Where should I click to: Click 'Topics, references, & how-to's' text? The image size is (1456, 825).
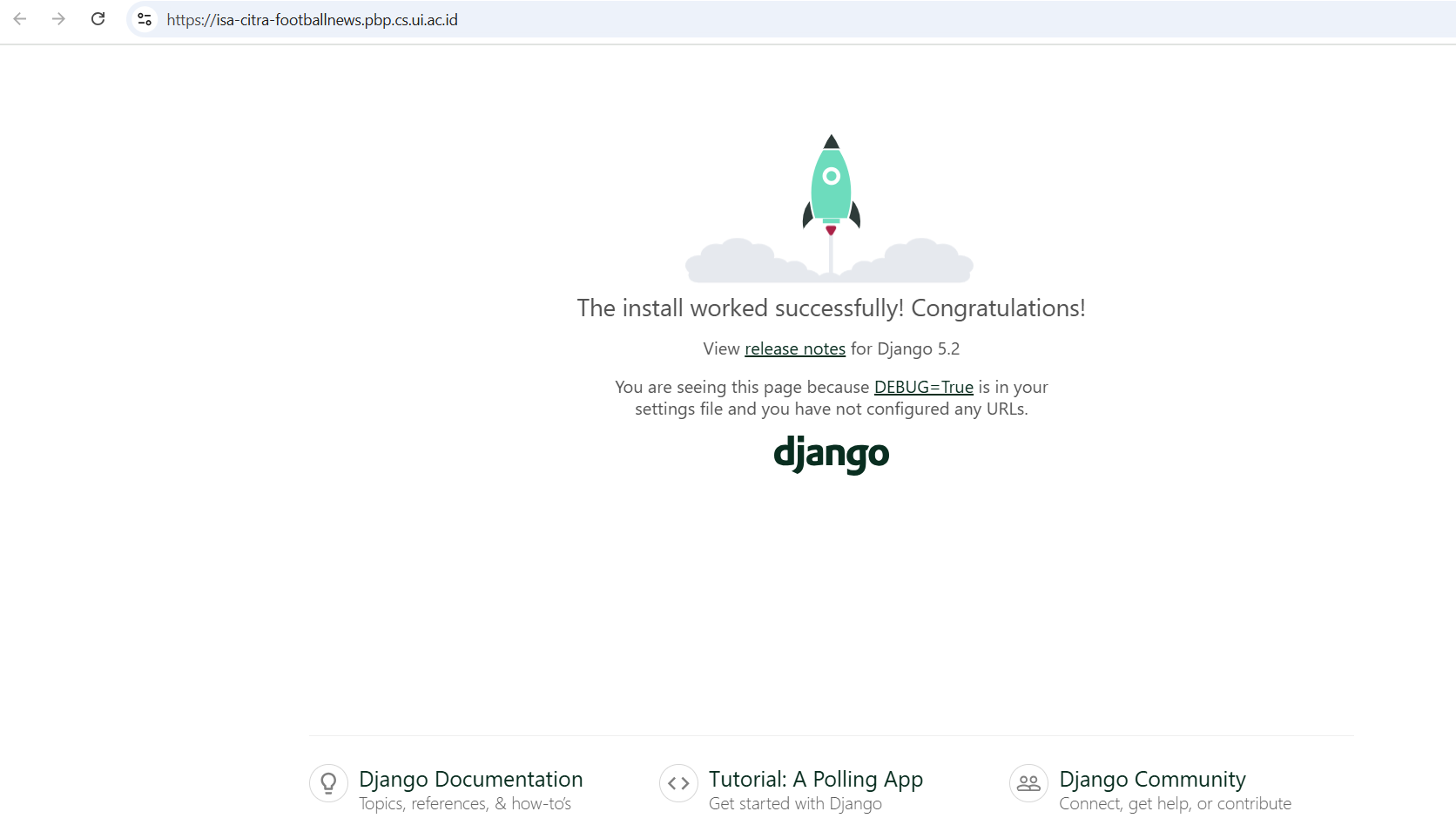[465, 804]
